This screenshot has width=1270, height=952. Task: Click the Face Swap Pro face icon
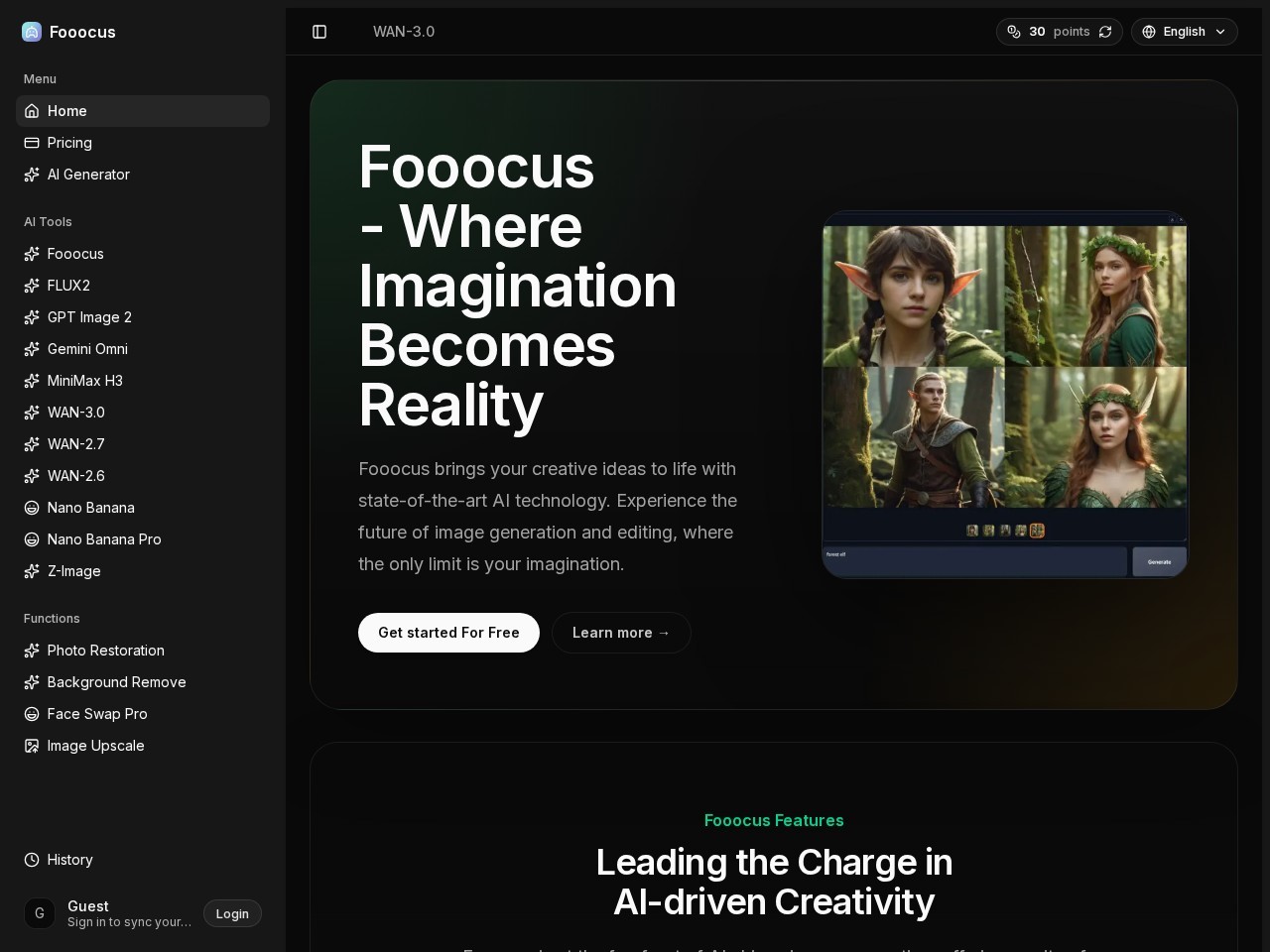click(32, 714)
